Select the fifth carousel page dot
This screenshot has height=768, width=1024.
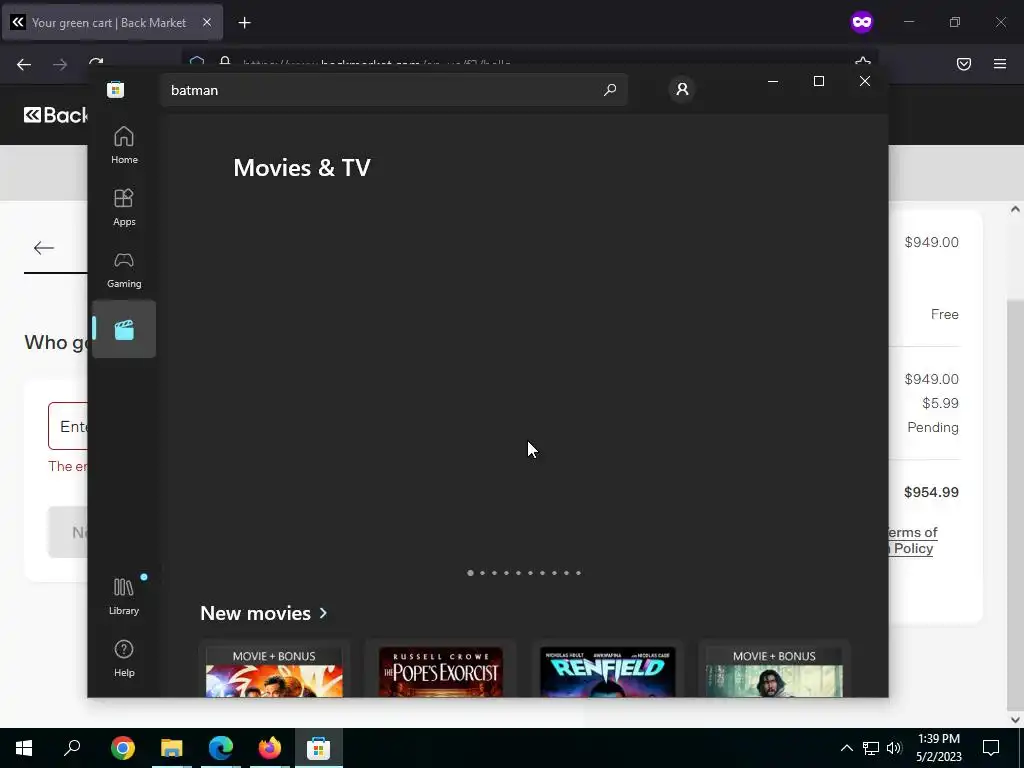(x=518, y=573)
